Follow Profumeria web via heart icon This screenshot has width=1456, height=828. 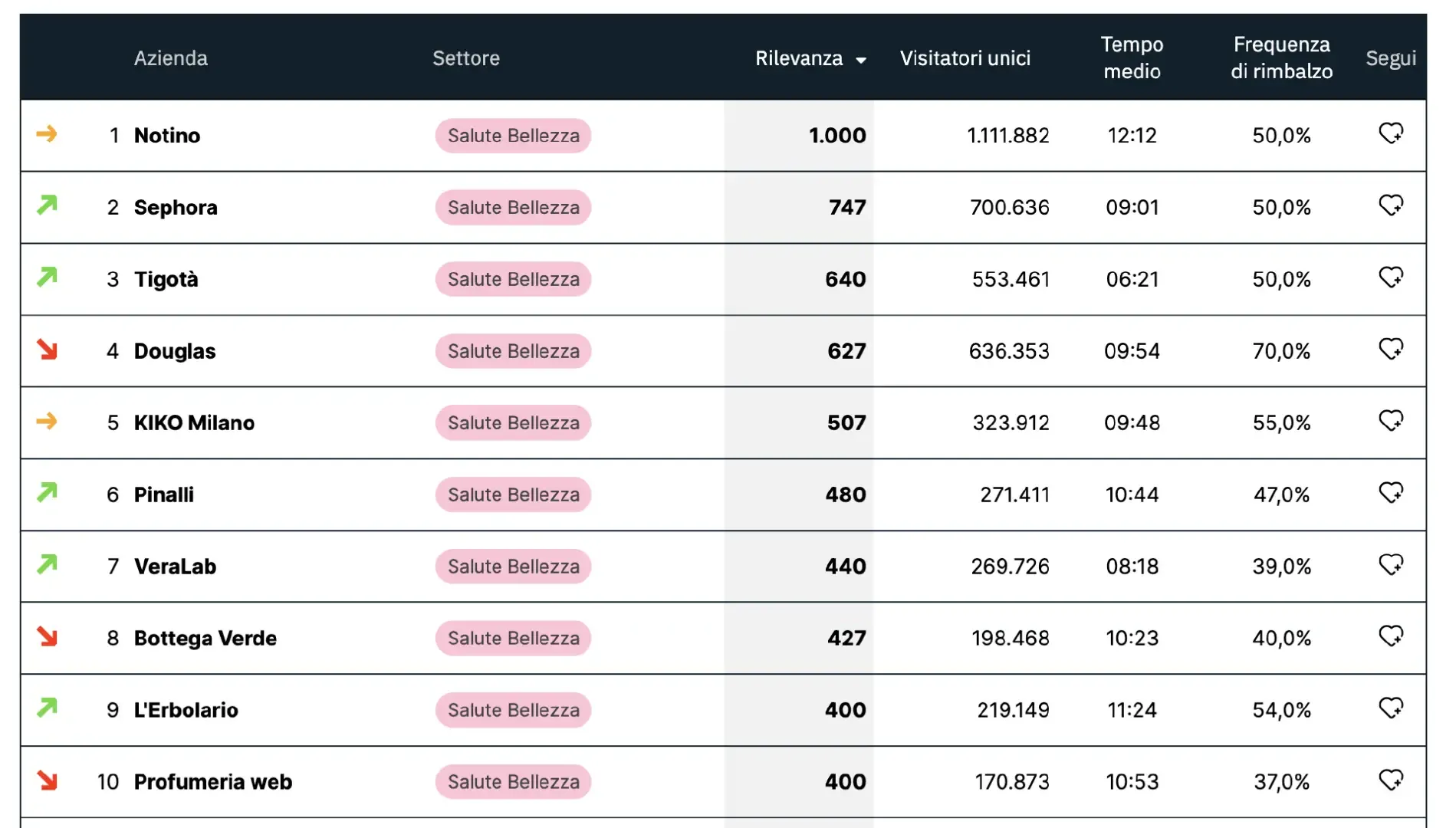tap(1391, 780)
